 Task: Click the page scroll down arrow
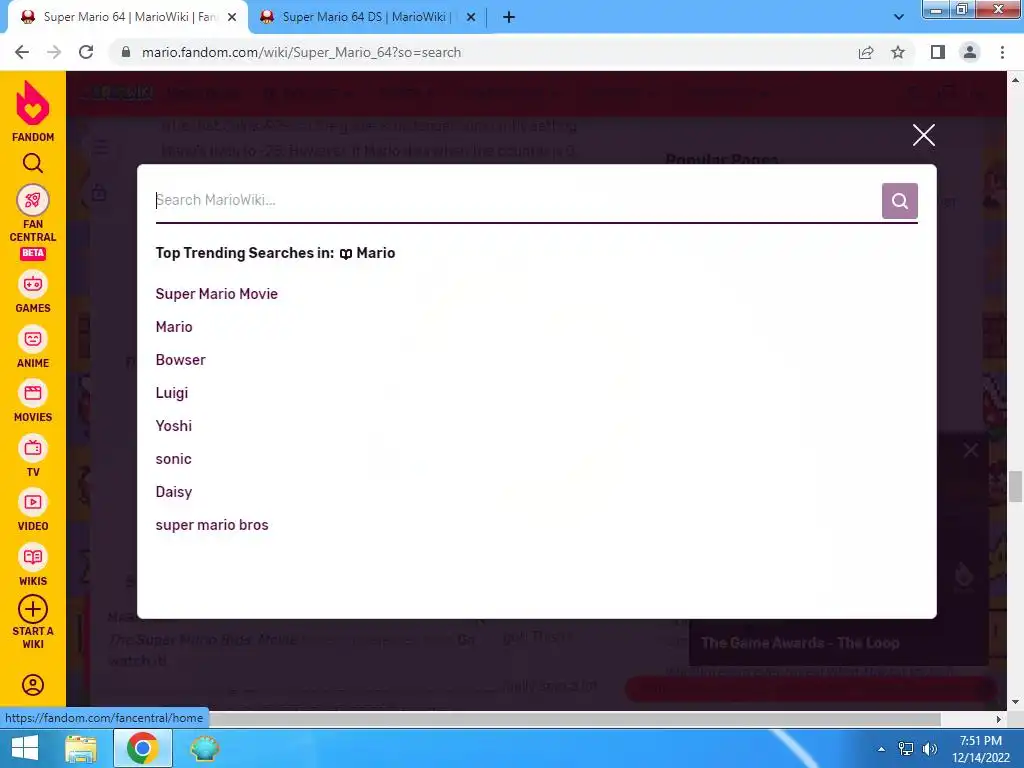(1015, 702)
